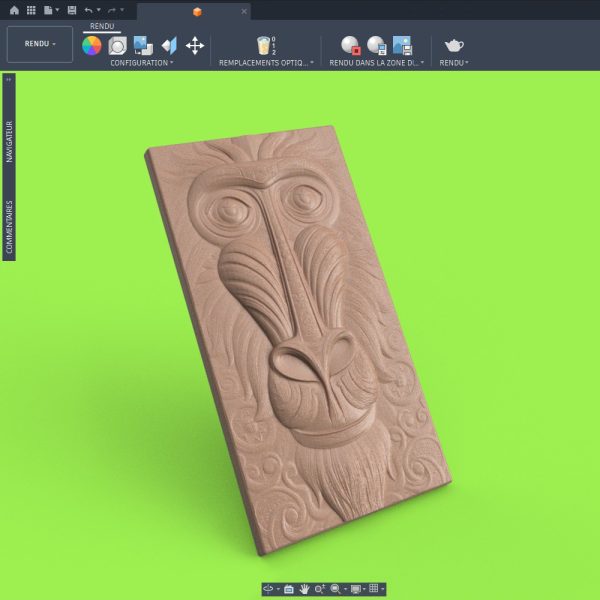Open the COMMENTAIRES side panel
600x600 pixels.
tap(10, 227)
